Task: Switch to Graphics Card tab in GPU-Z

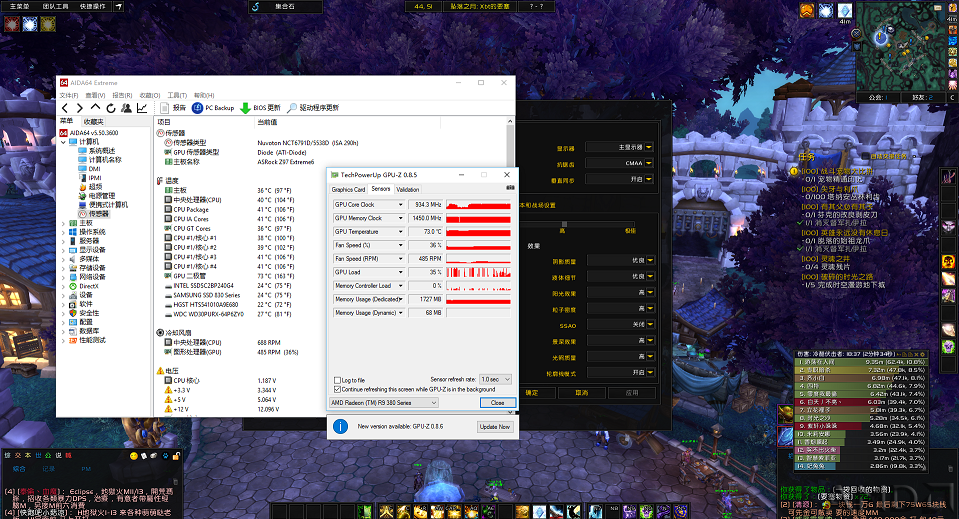Action: point(348,190)
